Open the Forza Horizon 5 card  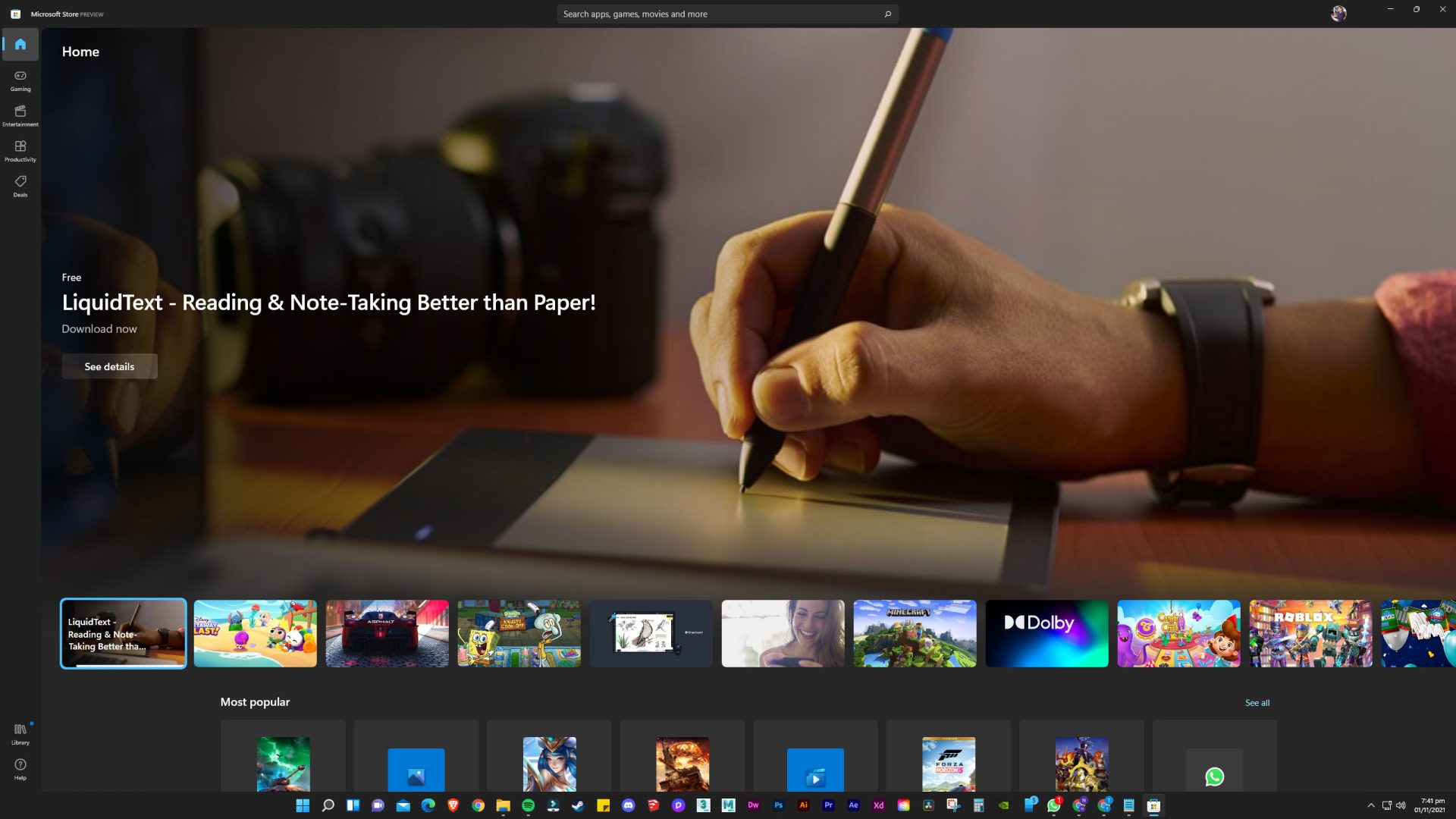tap(949, 757)
